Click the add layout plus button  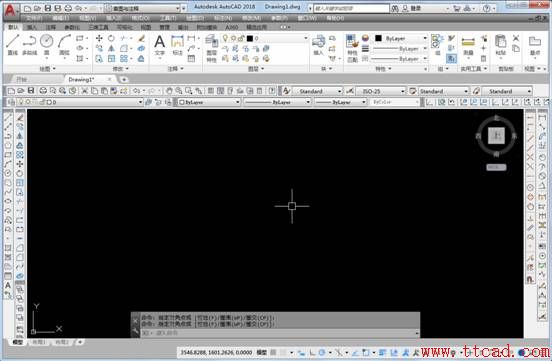(x=80, y=342)
